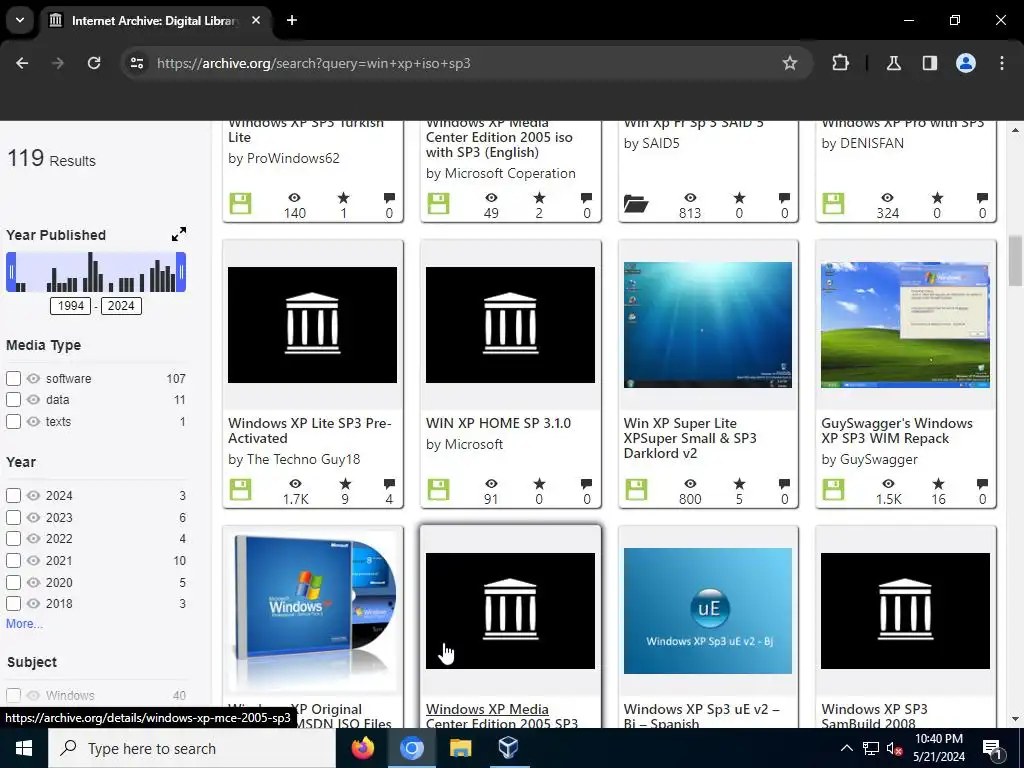Hide software results using eye icon
The height and width of the screenshot is (768, 1024).
33,378
